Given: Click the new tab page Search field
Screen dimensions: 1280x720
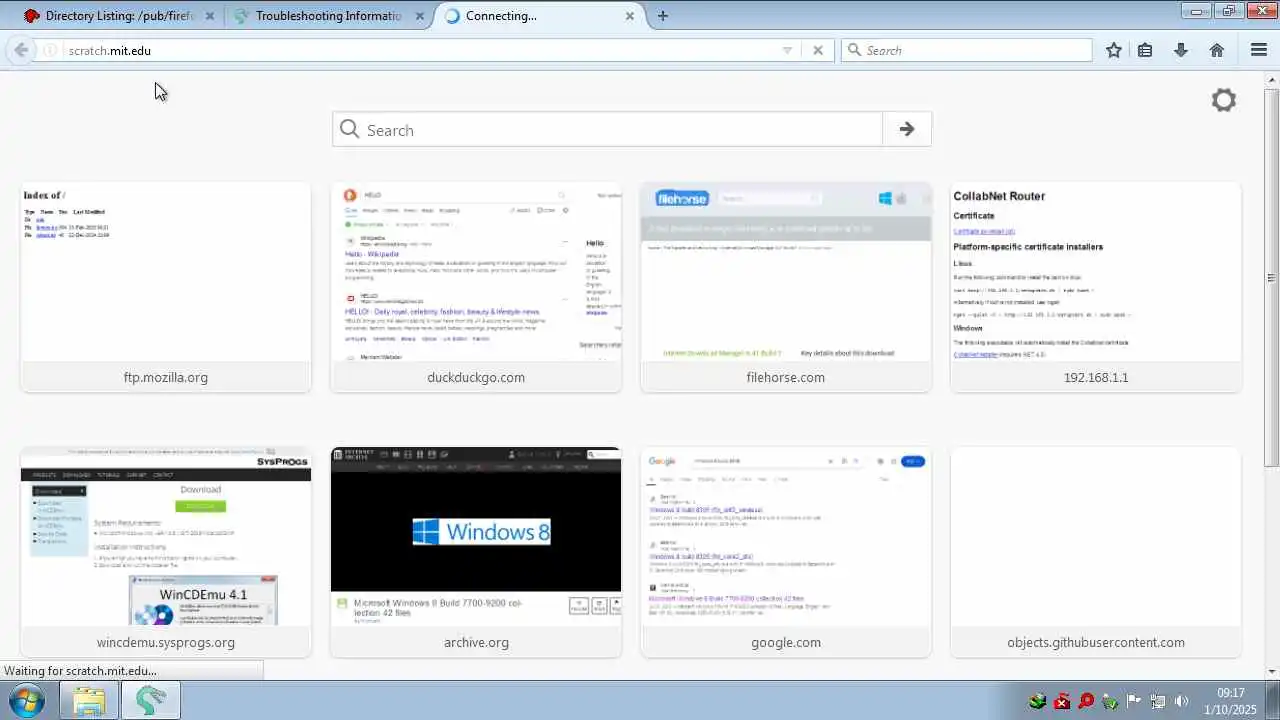Looking at the screenshot, I should point(608,129).
